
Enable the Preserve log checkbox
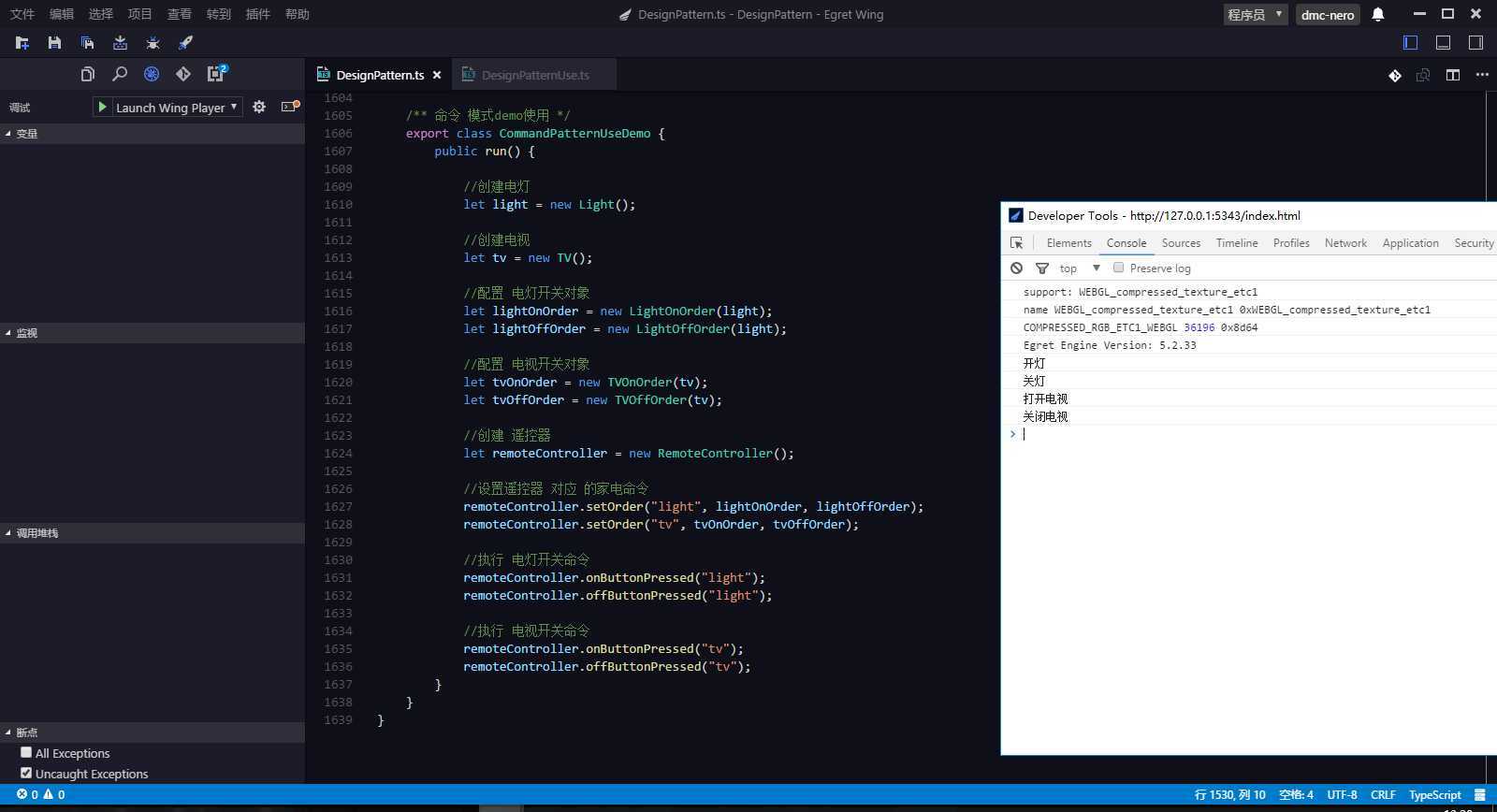tap(1118, 268)
